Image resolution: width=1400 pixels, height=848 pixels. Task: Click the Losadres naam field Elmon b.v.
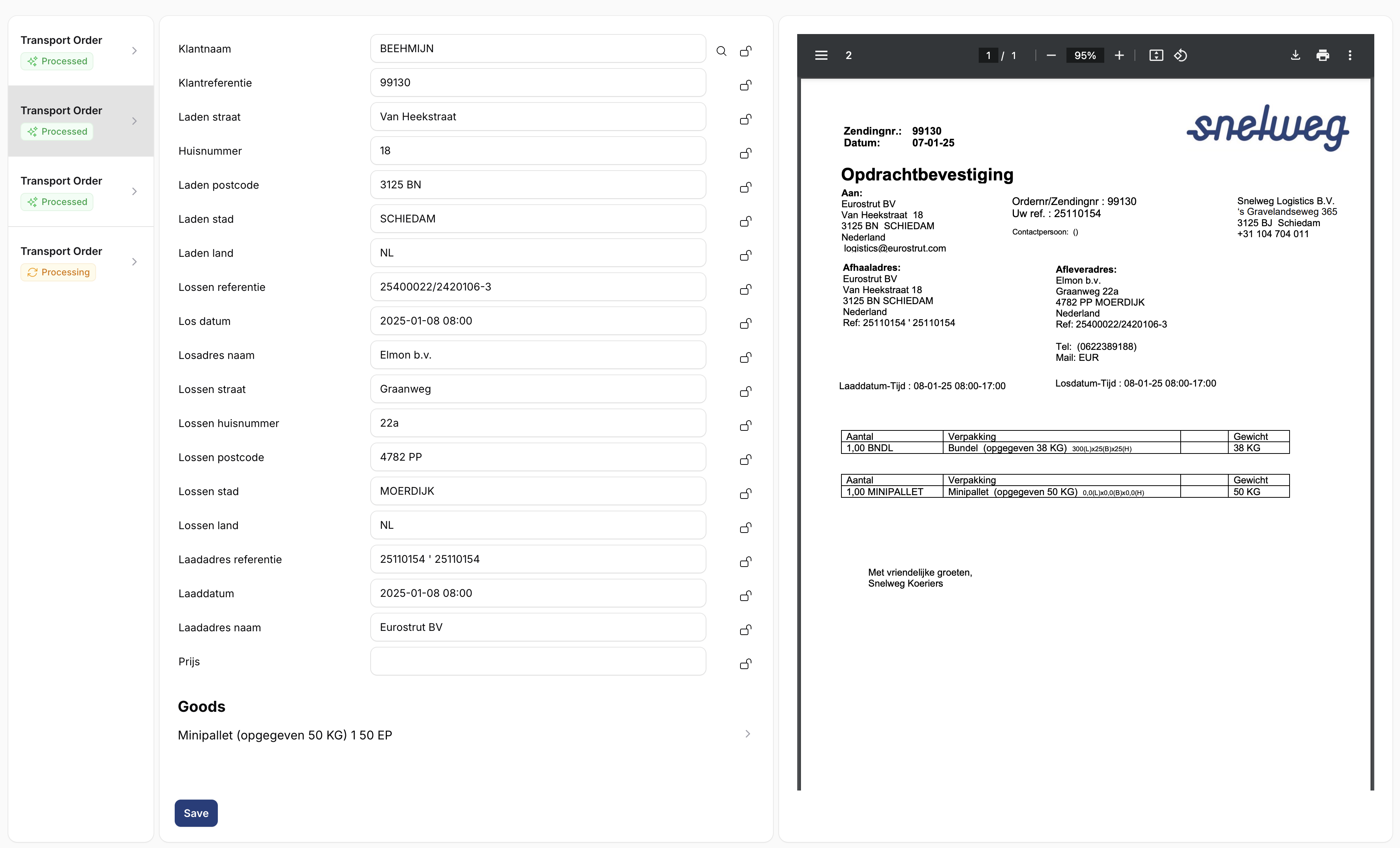click(538, 355)
